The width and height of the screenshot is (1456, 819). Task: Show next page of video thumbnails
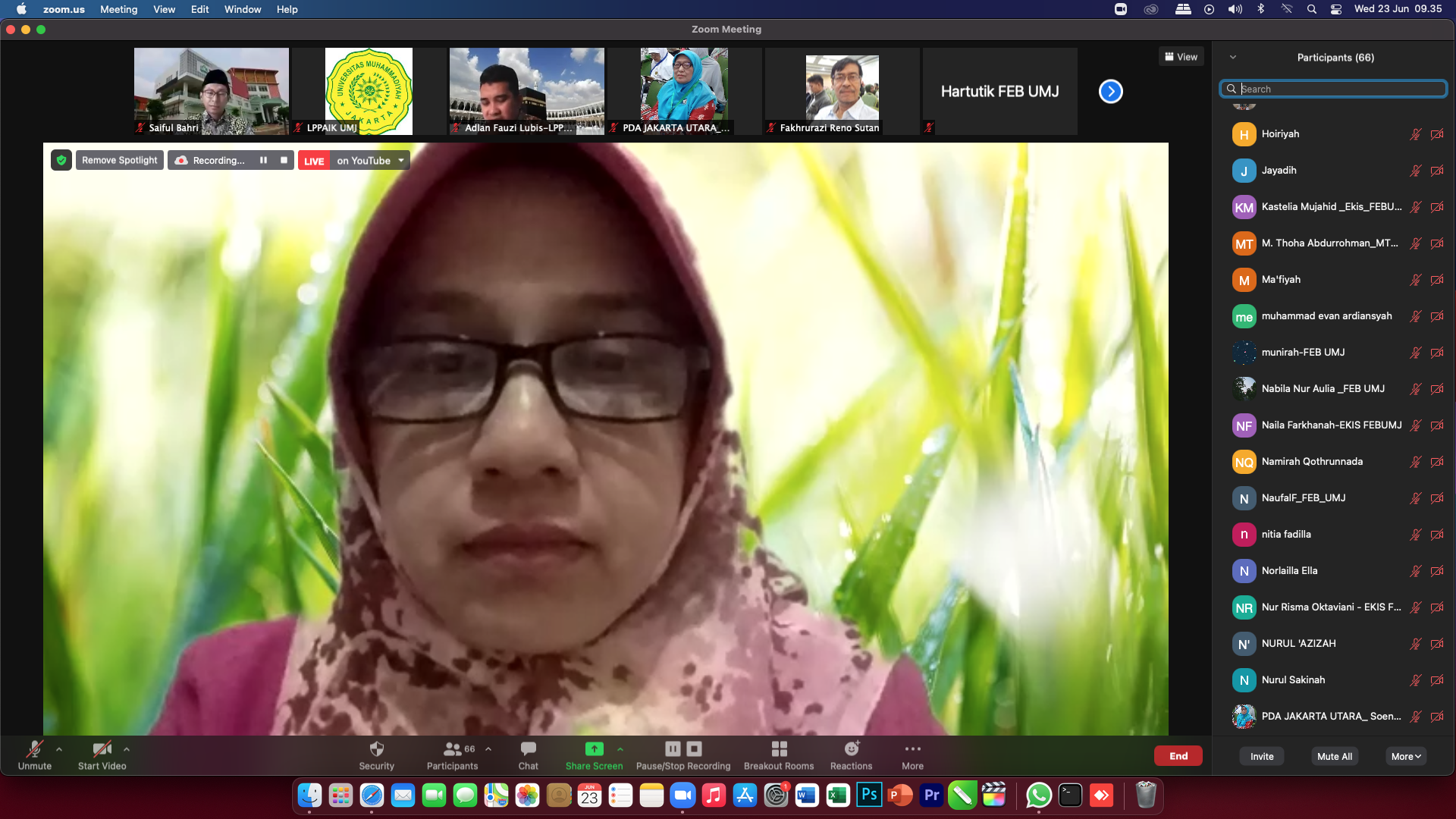pyautogui.click(x=1111, y=92)
